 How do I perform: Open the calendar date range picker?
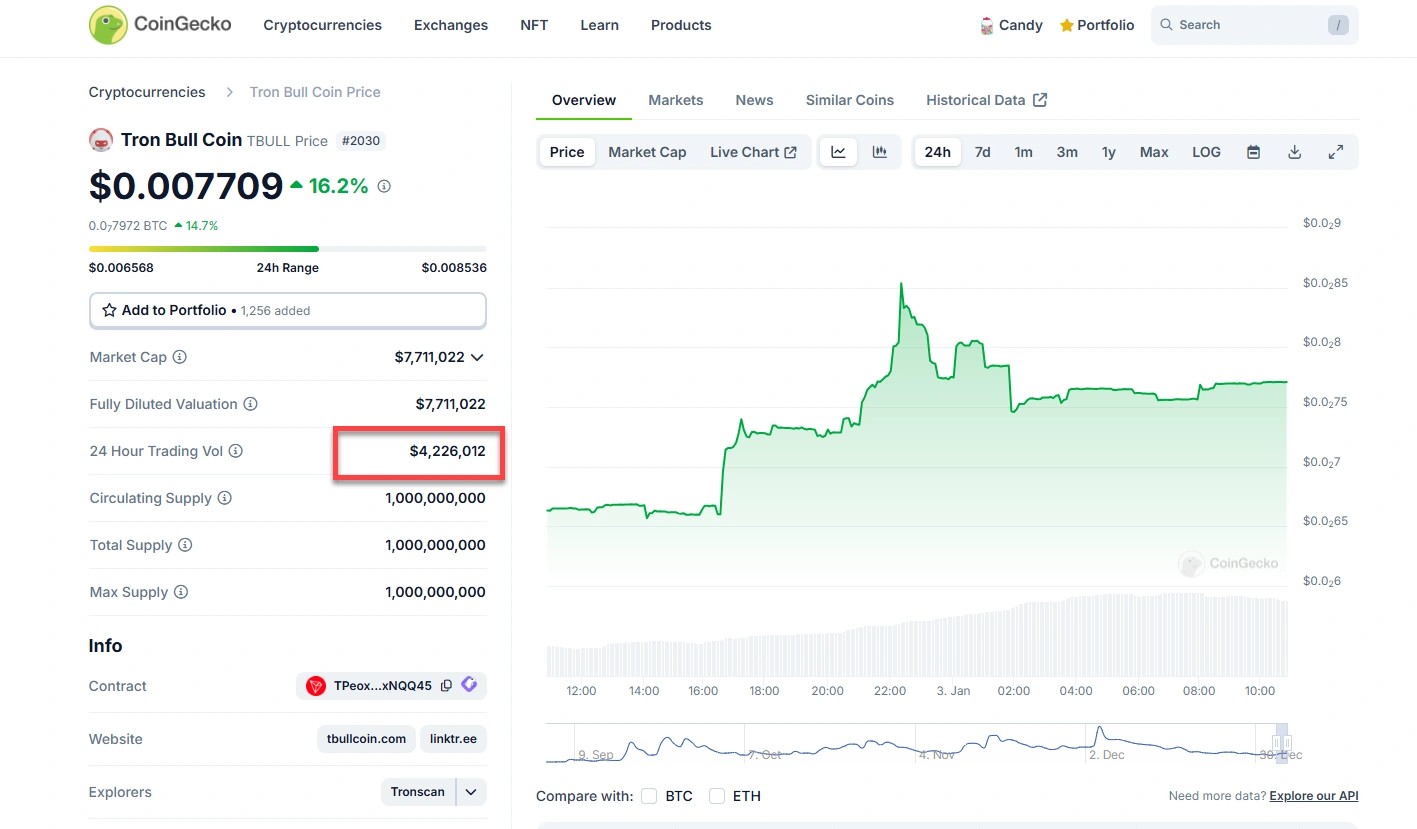coord(1253,152)
